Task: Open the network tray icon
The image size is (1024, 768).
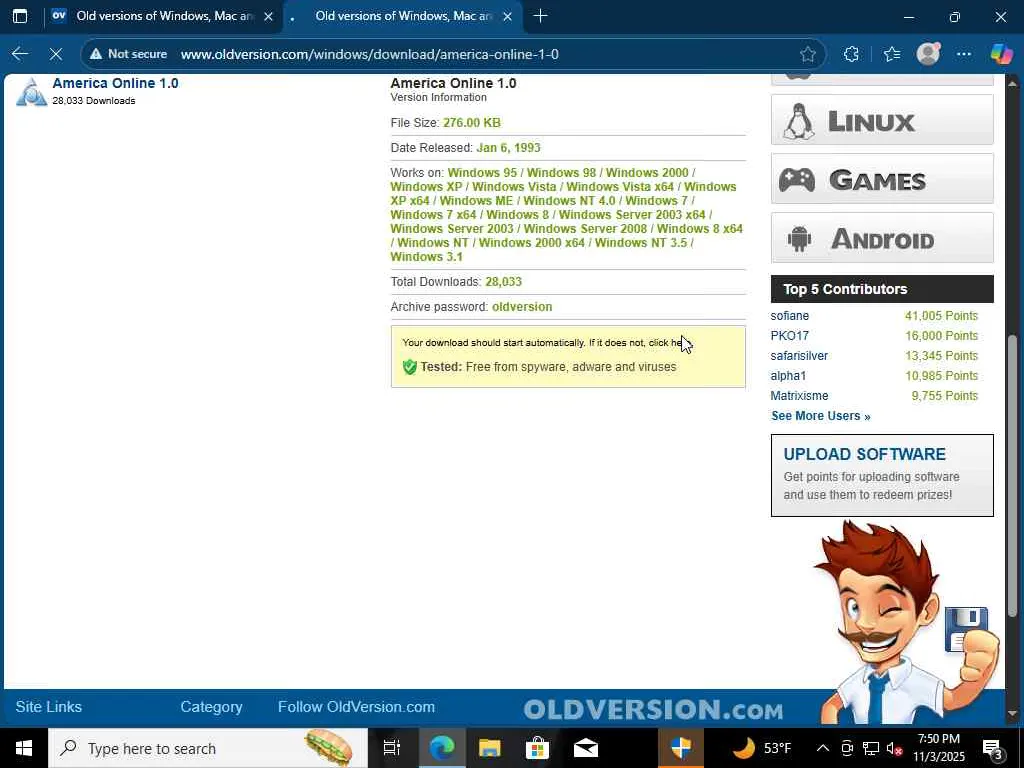Action: pos(871,748)
